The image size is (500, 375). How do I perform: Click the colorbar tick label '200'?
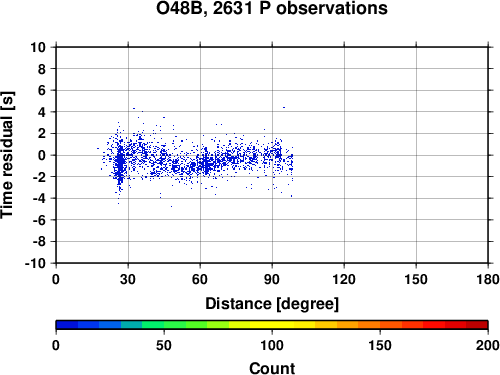click(488, 345)
